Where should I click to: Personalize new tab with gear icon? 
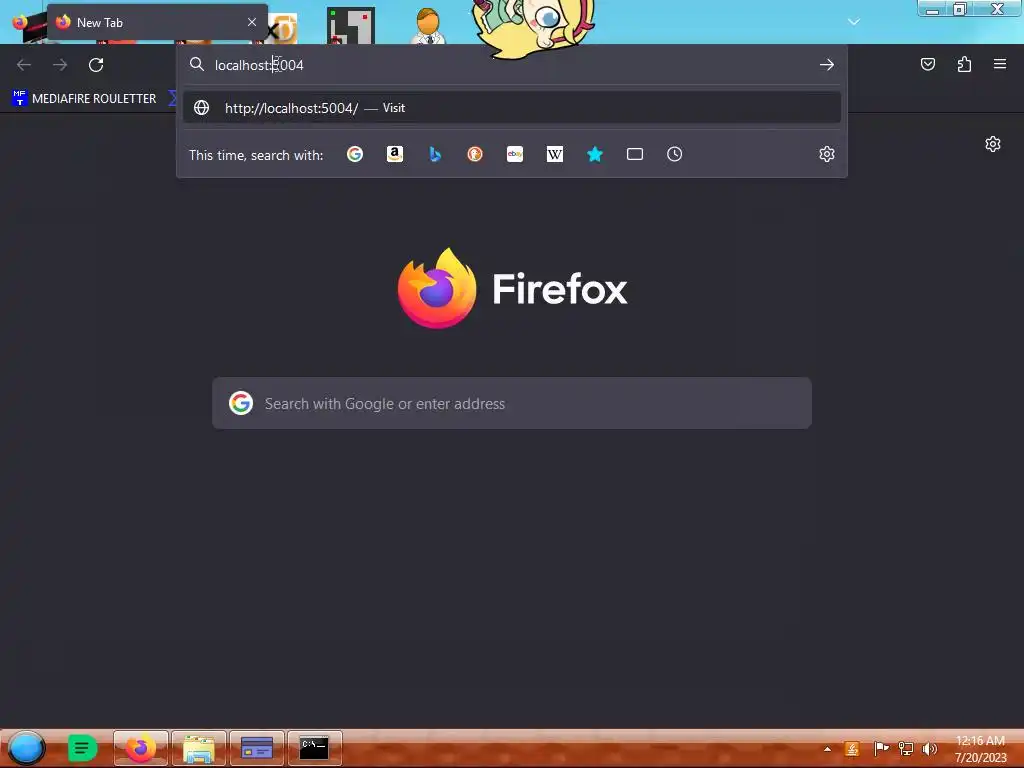993,144
